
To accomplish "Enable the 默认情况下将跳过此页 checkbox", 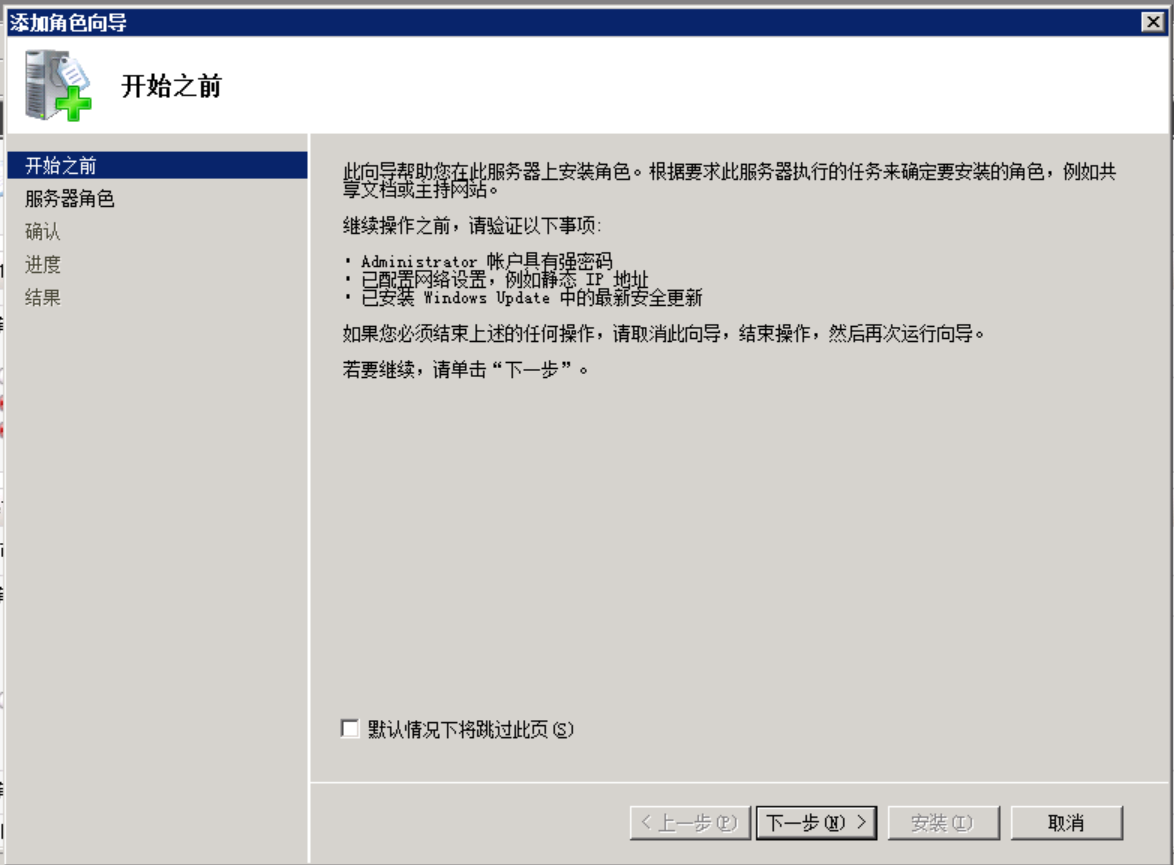I will (x=350, y=728).
